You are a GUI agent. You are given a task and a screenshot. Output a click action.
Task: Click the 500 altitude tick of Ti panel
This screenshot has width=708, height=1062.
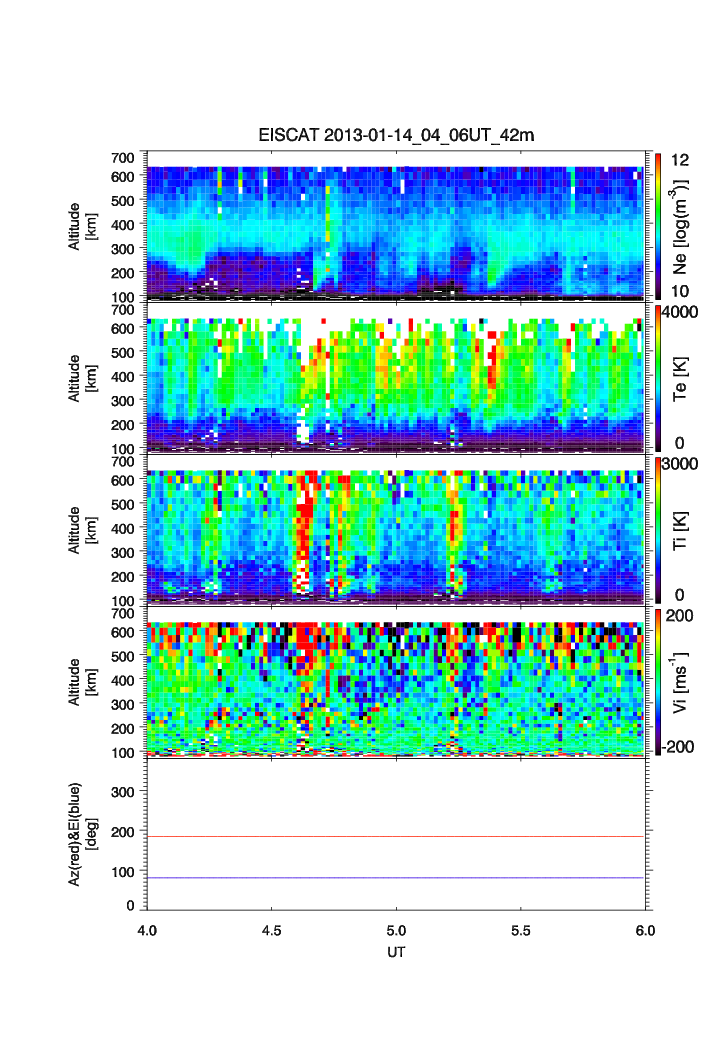click(122, 504)
